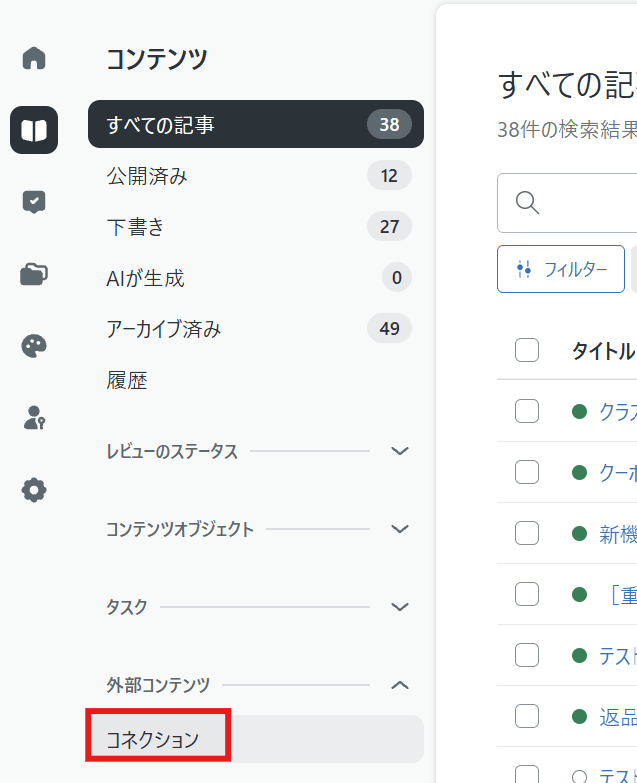Collapse 外部コンテンツ section
This screenshot has height=783, width=637.
point(400,685)
